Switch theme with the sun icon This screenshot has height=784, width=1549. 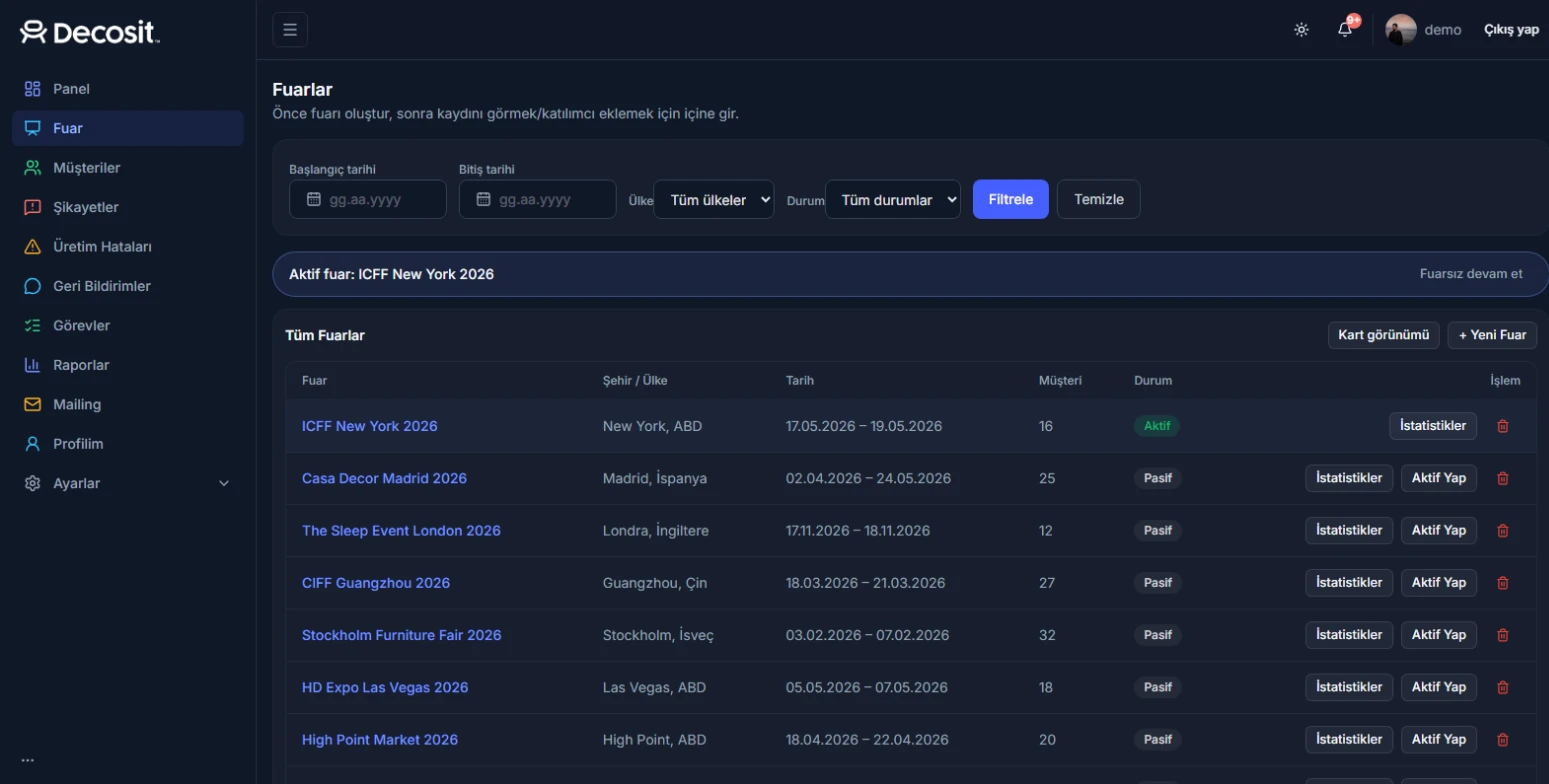pyautogui.click(x=1301, y=30)
